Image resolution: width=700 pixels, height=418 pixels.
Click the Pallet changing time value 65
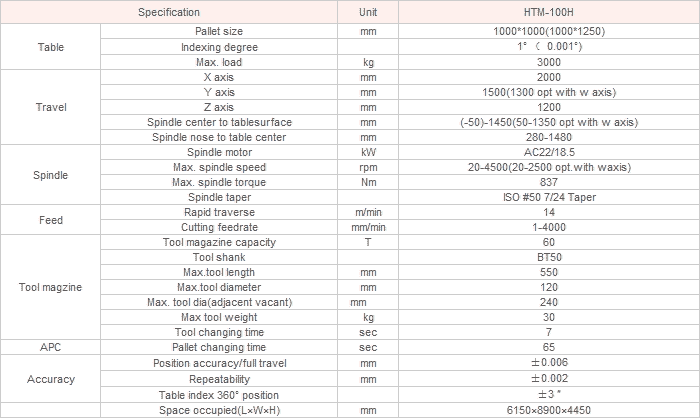click(549, 347)
